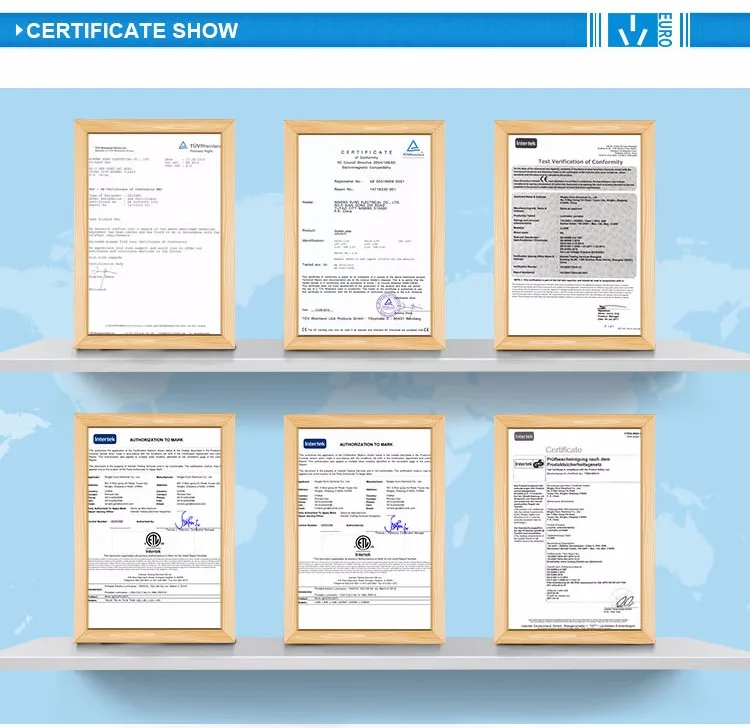Click blue signature on lower-left Authorization document
Viewport: 750px width, 728px height.
(187, 521)
